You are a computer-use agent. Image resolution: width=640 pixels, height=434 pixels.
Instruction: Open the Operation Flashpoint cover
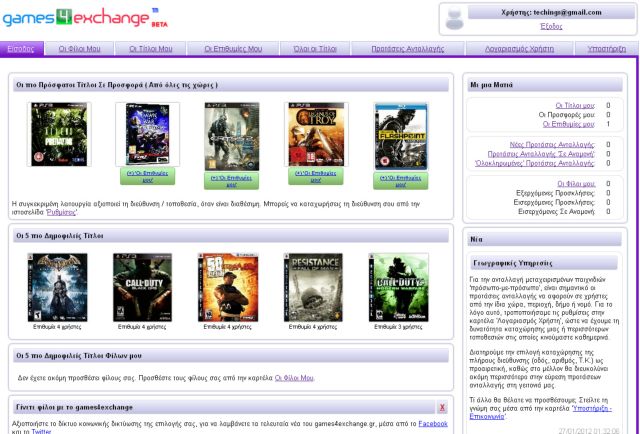pyautogui.click(x=401, y=136)
